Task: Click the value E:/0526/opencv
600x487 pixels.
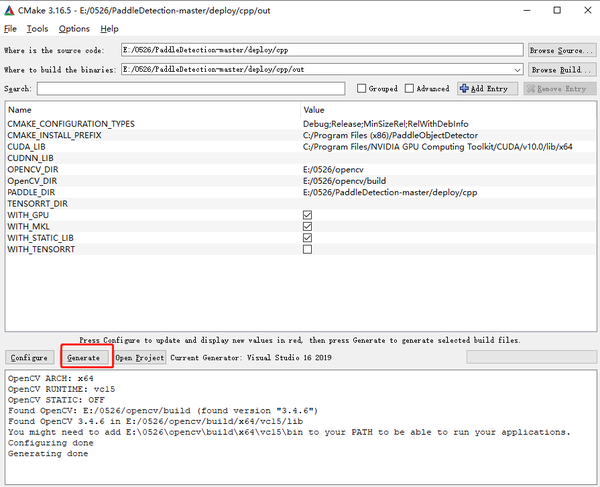Action: point(333,169)
